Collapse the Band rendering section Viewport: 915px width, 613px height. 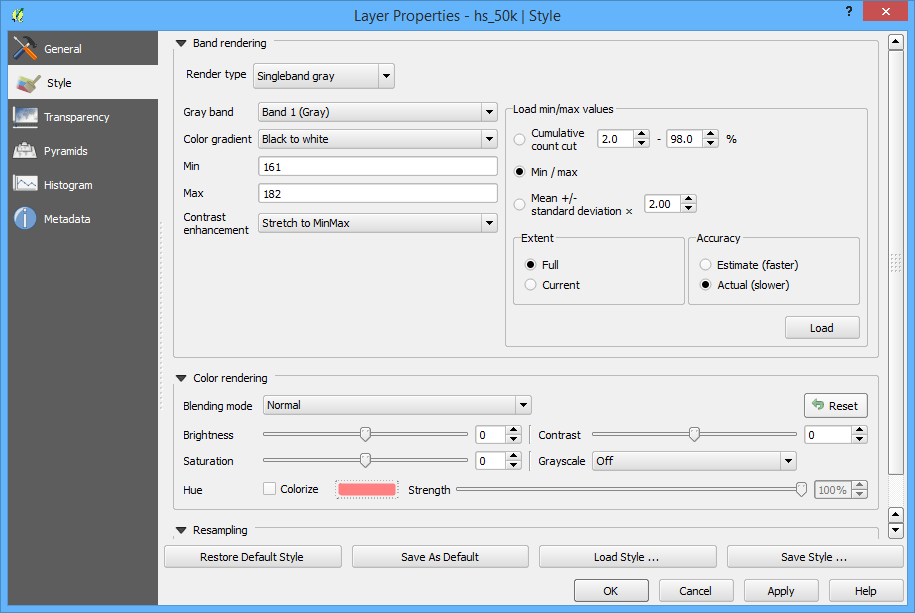coord(181,43)
